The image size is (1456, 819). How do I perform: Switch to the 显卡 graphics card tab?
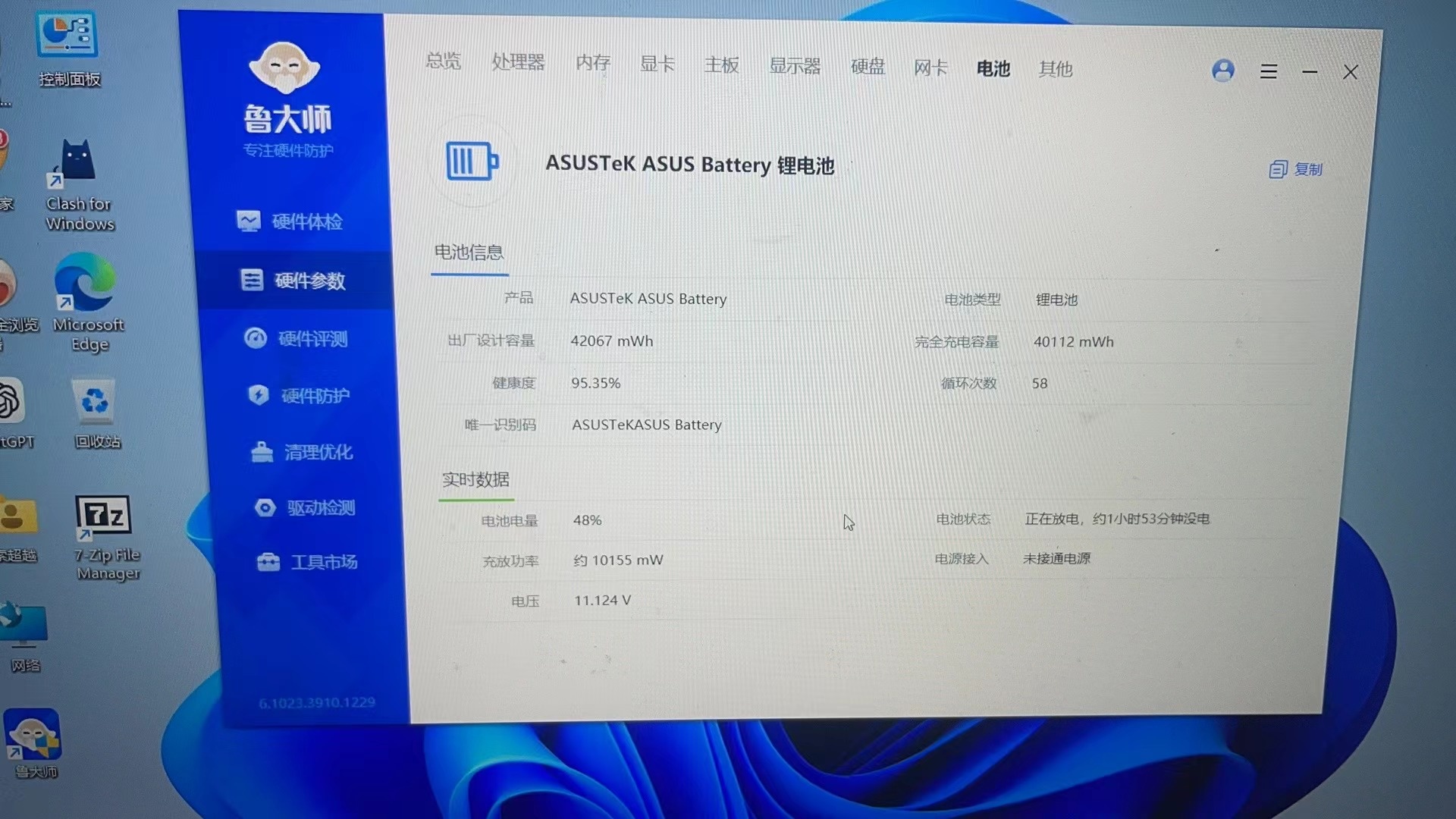point(657,64)
